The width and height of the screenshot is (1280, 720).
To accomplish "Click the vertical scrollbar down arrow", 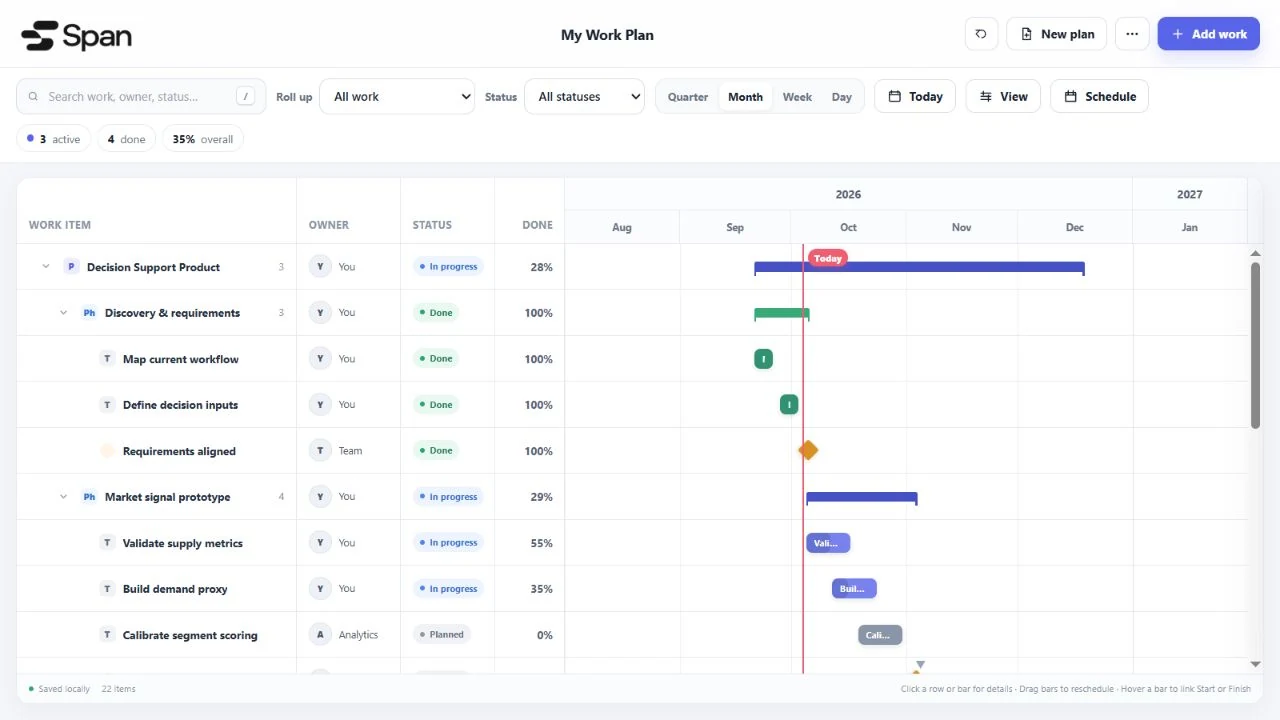I will pos(1255,664).
